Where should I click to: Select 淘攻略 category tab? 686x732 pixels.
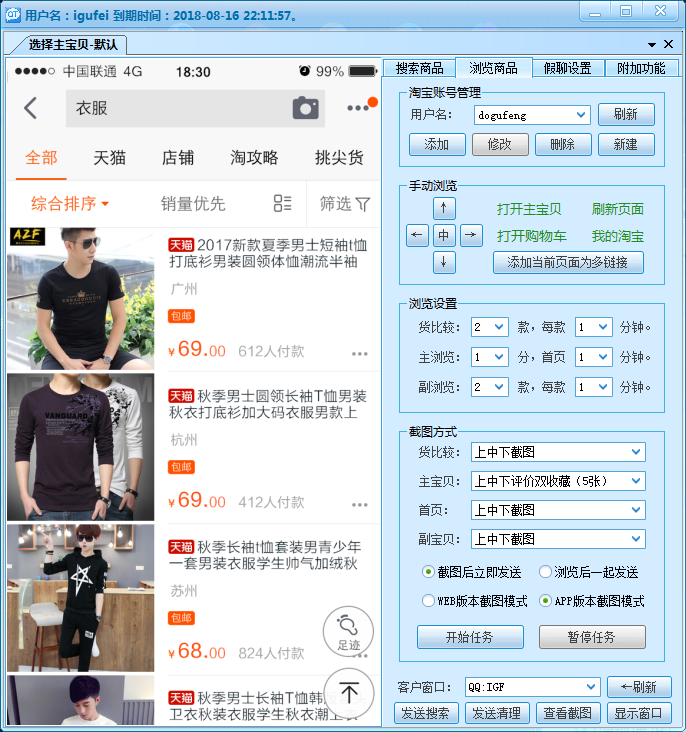pos(254,158)
